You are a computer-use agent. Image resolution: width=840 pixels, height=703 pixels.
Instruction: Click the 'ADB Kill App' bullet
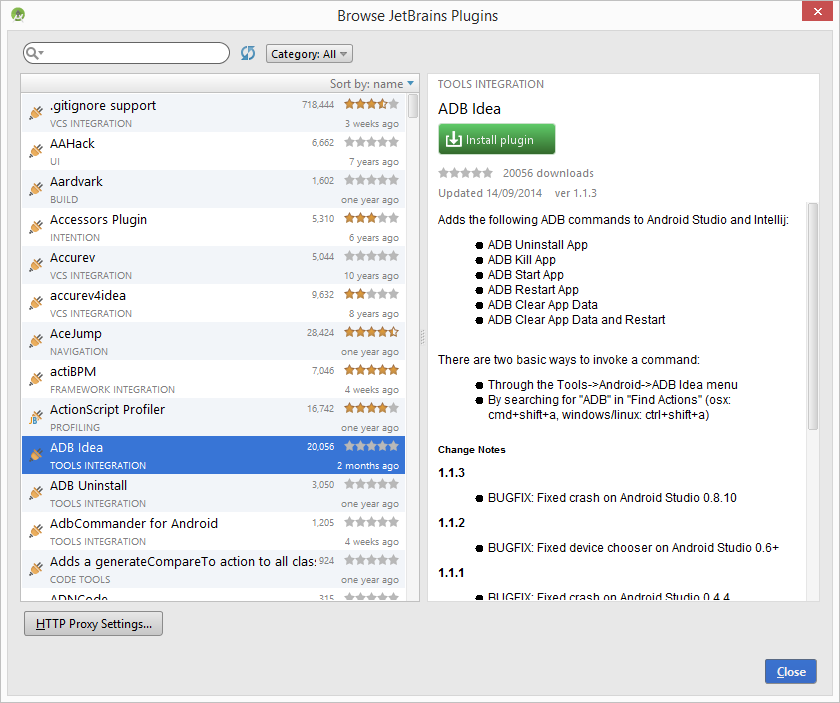(x=521, y=260)
